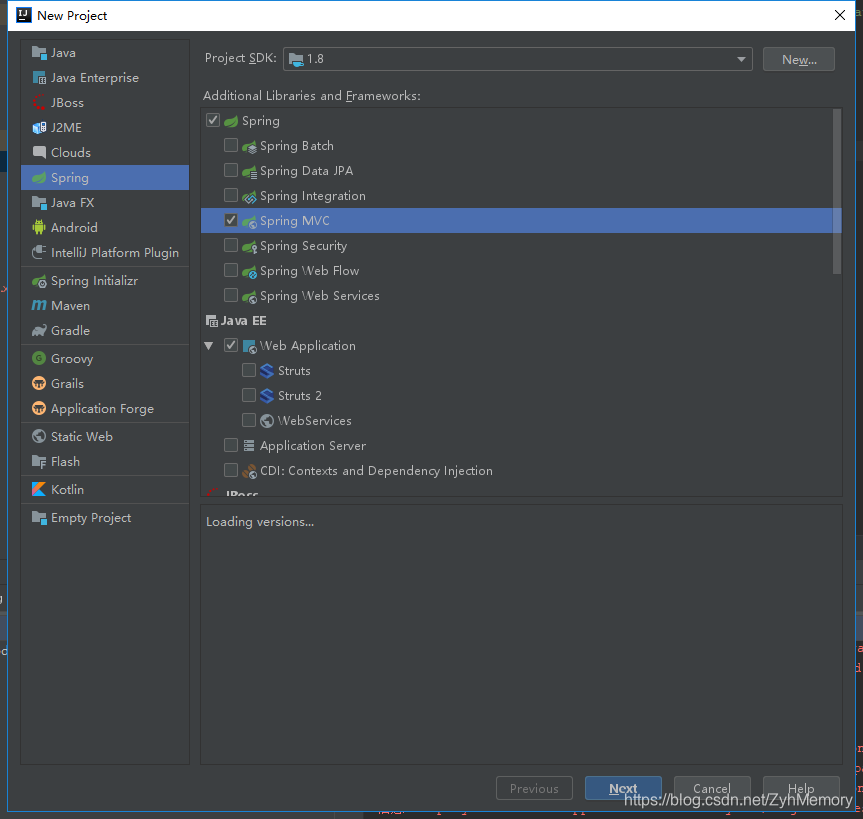
Task: Click the Spring Security icon
Action: pyautogui.click(x=249, y=247)
